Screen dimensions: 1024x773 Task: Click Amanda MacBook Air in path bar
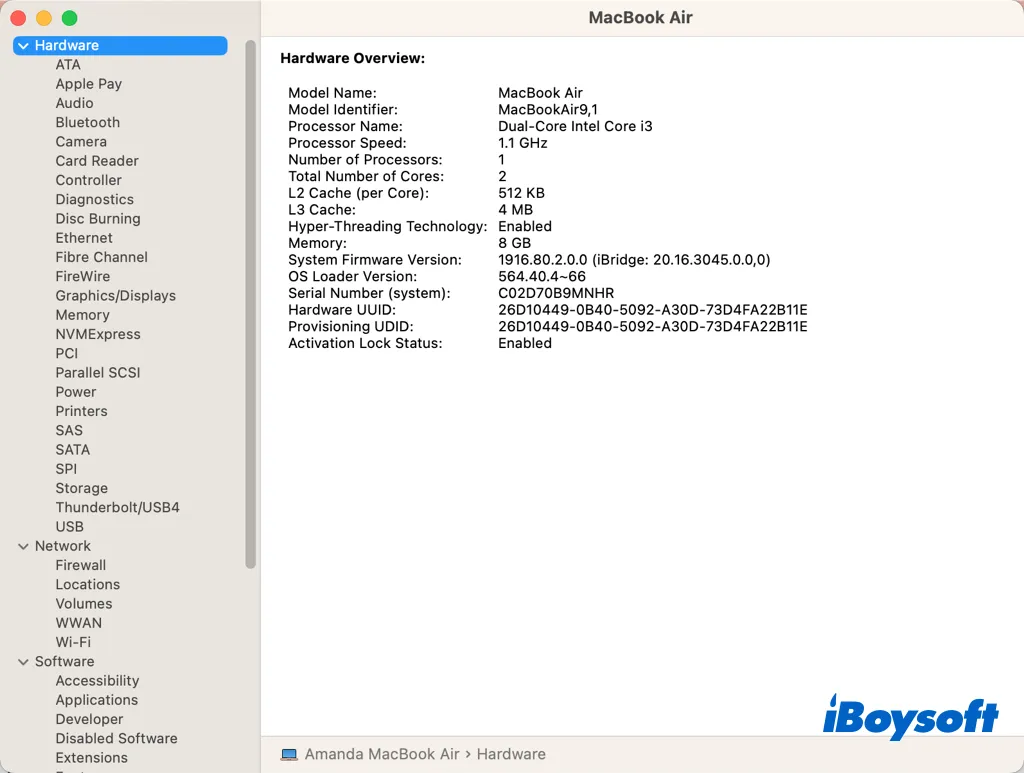(x=382, y=754)
